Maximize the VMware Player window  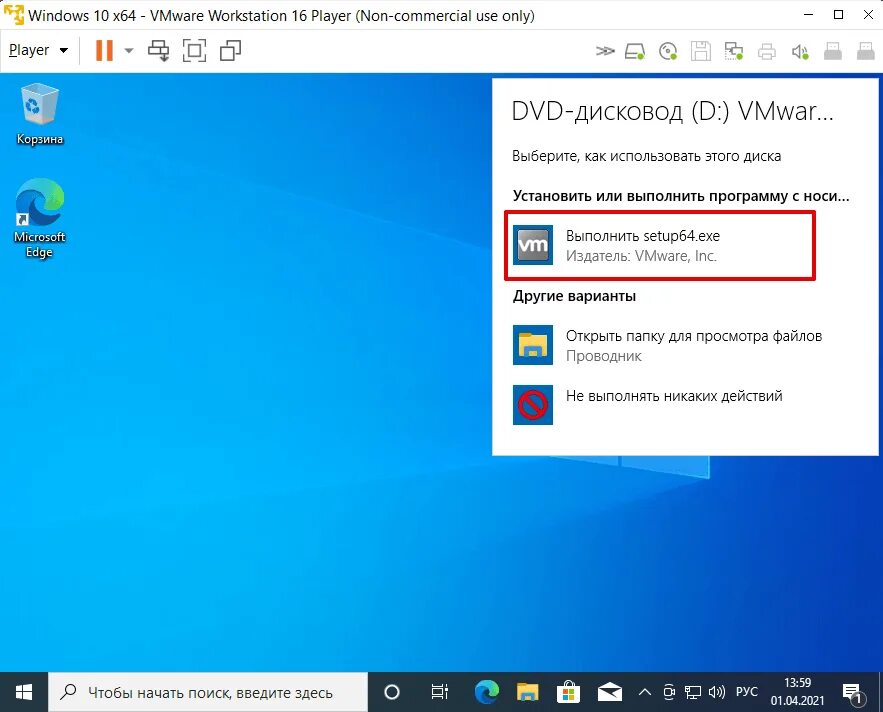pos(839,15)
